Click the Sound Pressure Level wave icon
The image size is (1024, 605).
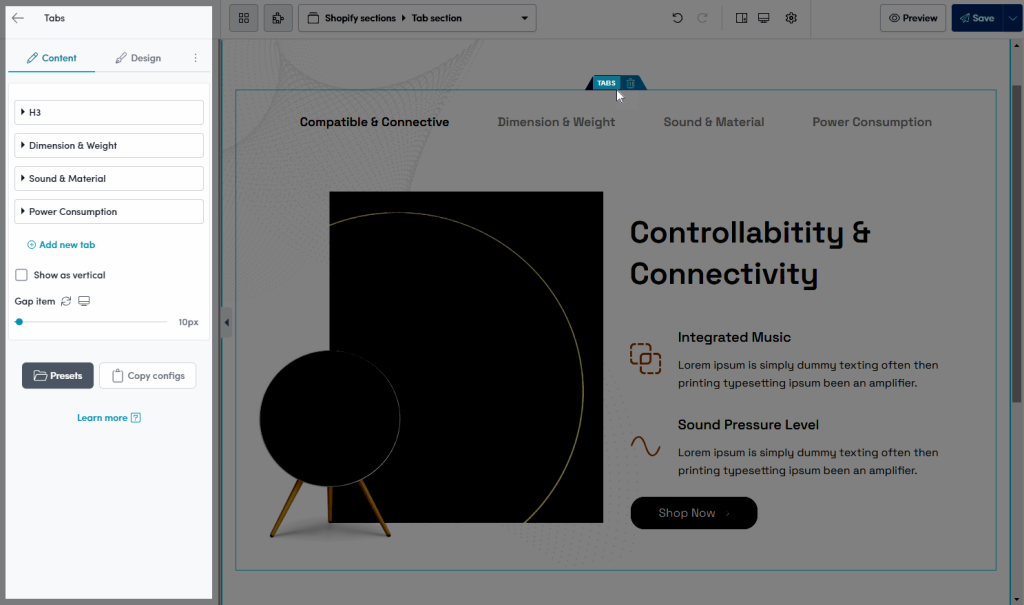(645, 446)
